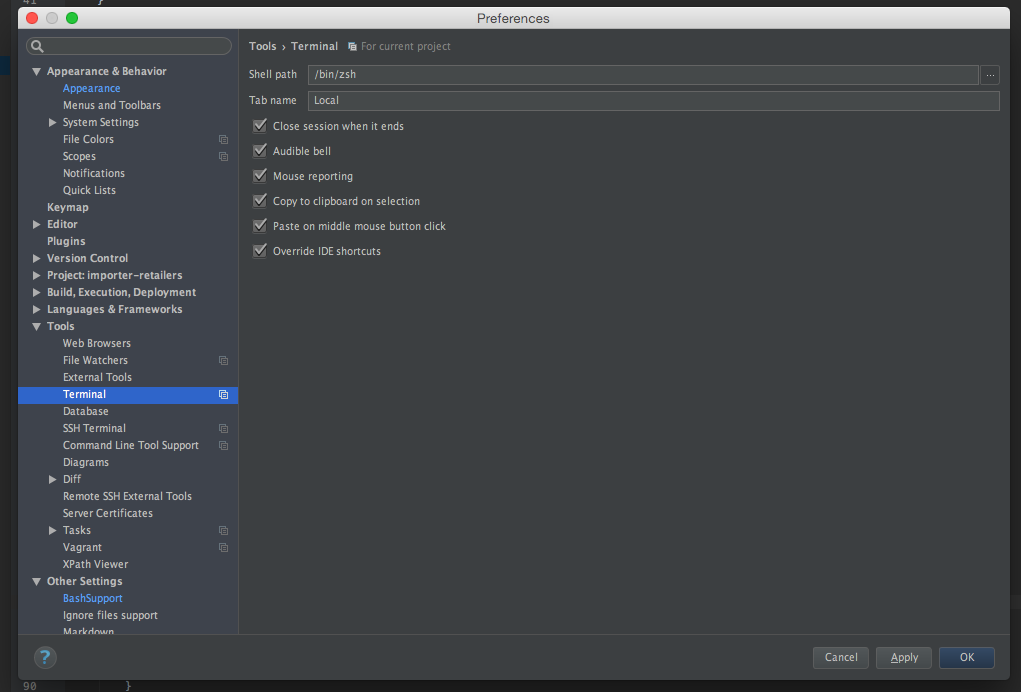Select SSH Terminal in the tree
1021x692 pixels.
click(x=94, y=428)
